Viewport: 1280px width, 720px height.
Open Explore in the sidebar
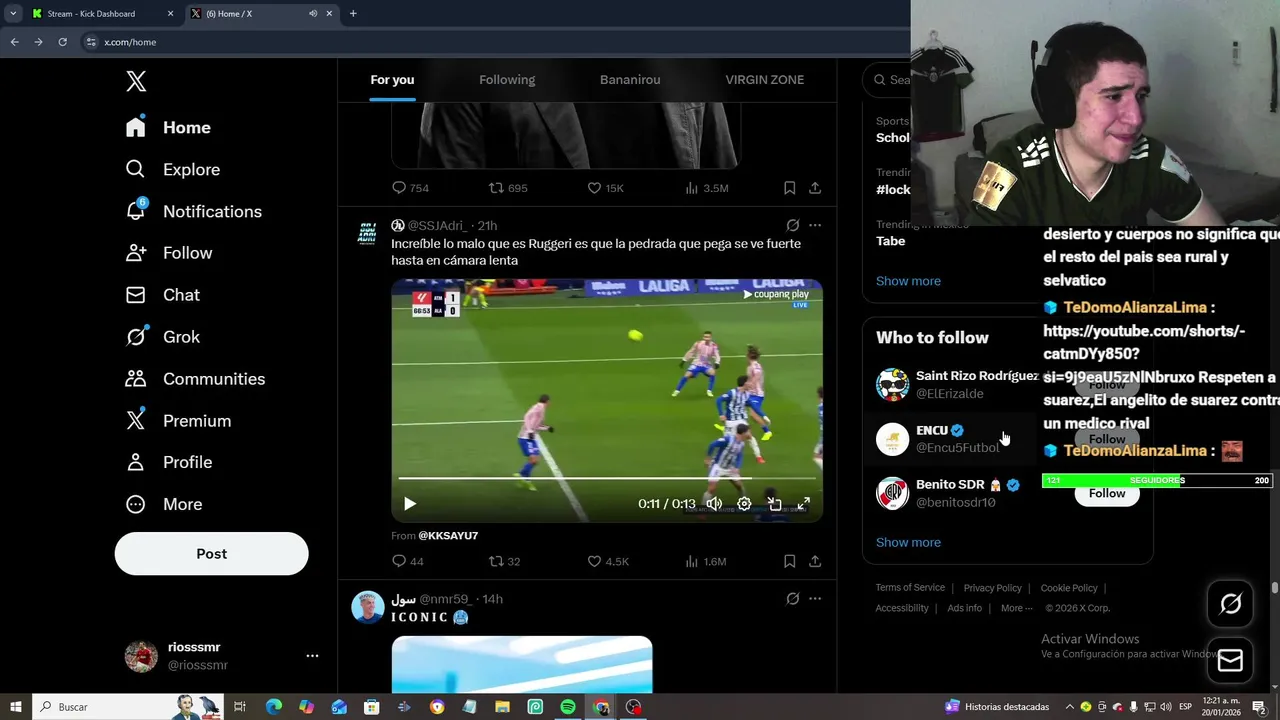(x=172, y=169)
